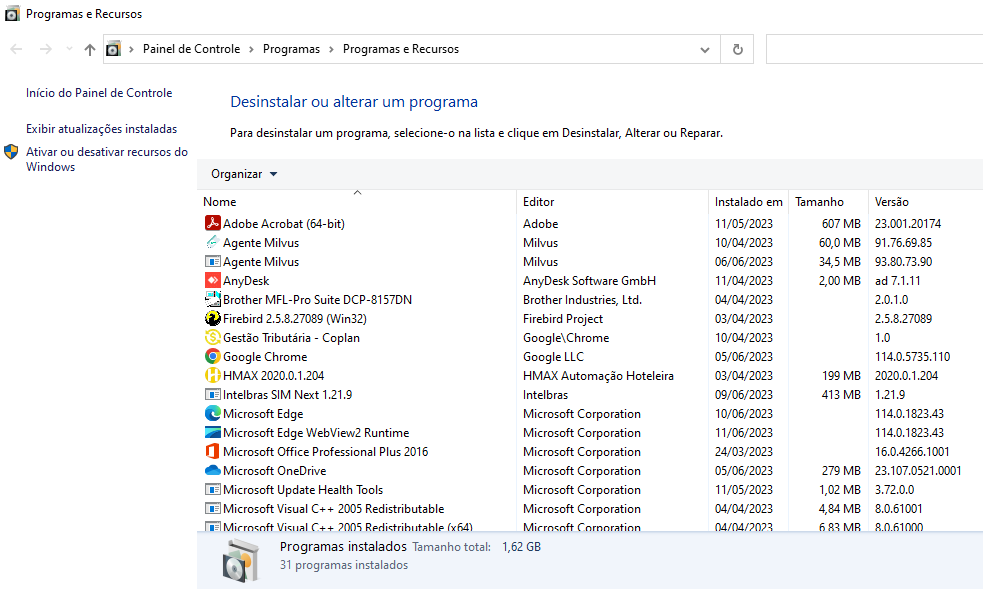The image size is (983, 589).
Task: Select the Microsoft Edge icon
Action: (212, 414)
